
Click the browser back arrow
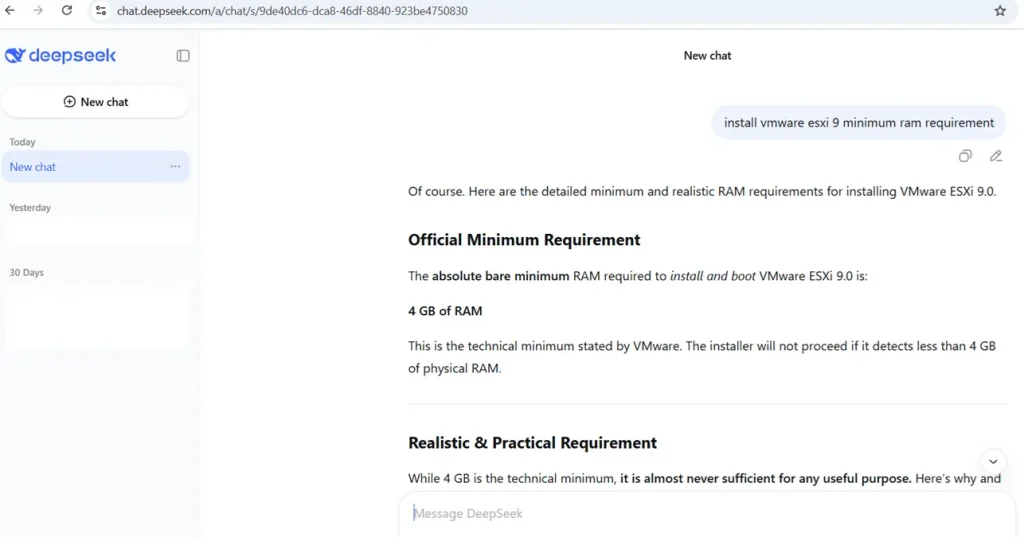tap(11, 11)
